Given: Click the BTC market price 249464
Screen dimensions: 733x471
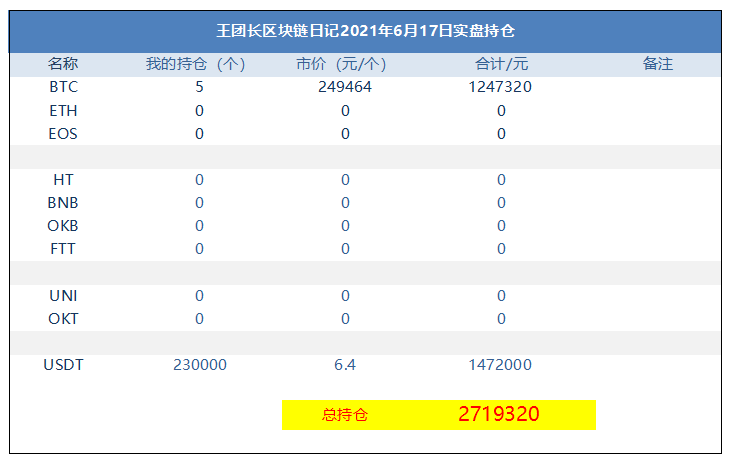Looking at the screenshot, I should click(345, 87).
